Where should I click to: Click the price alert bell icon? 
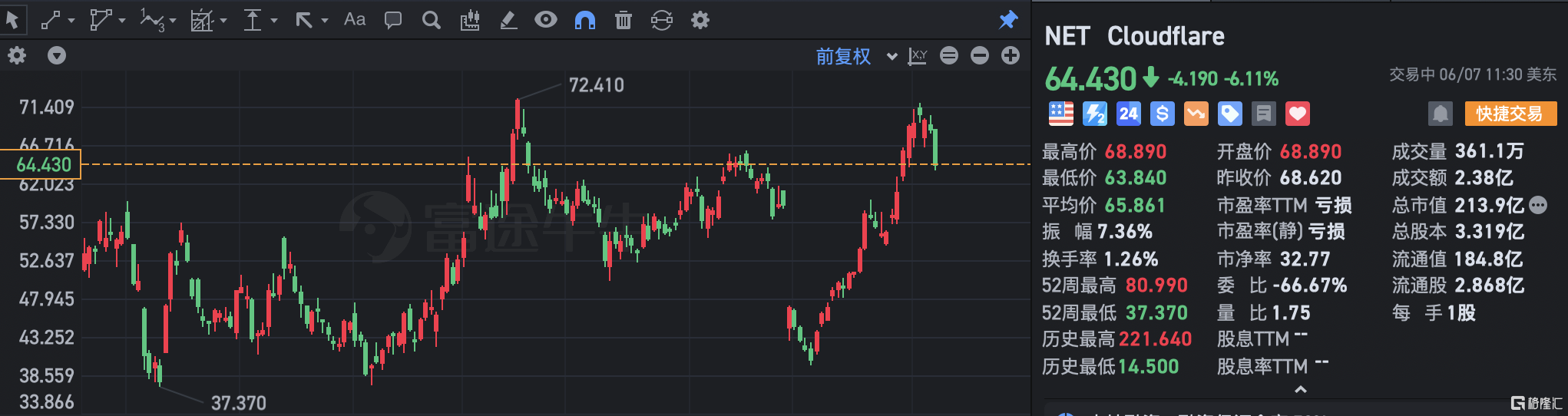[x=1440, y=114]
